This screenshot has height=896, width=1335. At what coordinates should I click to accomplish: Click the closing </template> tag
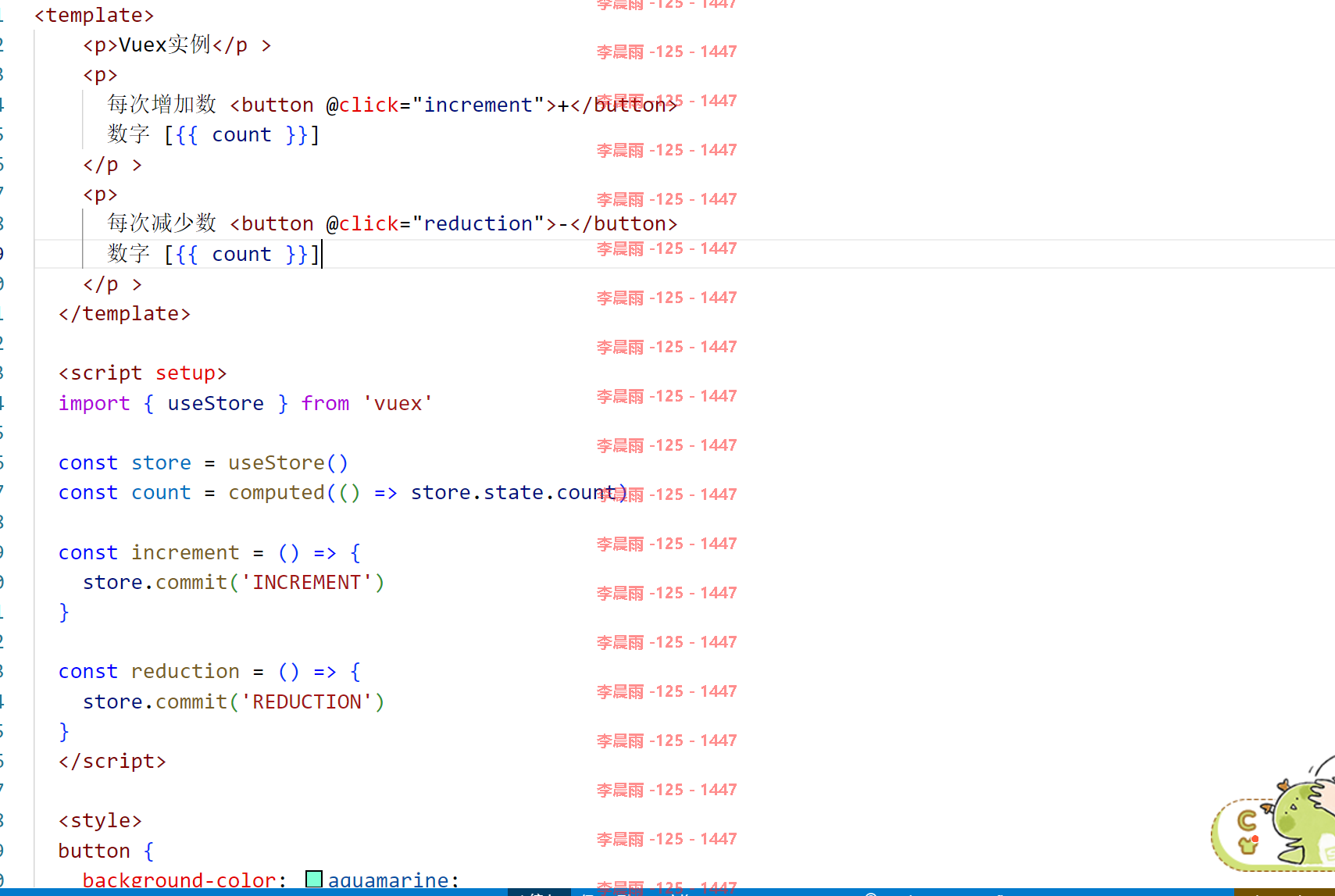pos(125,313)
